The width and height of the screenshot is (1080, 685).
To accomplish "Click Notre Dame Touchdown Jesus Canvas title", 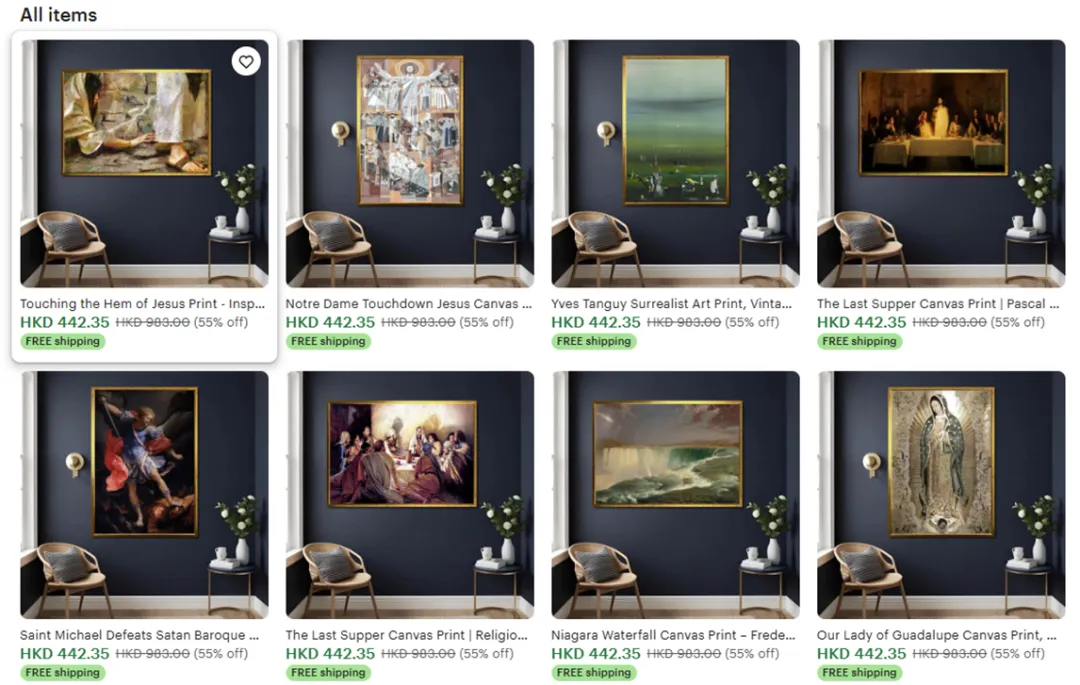I will [409, 304].
